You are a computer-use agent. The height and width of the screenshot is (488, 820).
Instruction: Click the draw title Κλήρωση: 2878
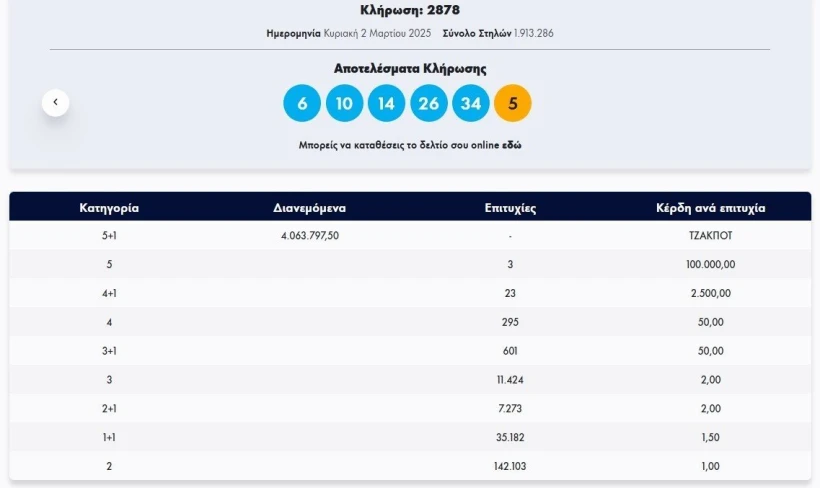click(x=410, y=10)
